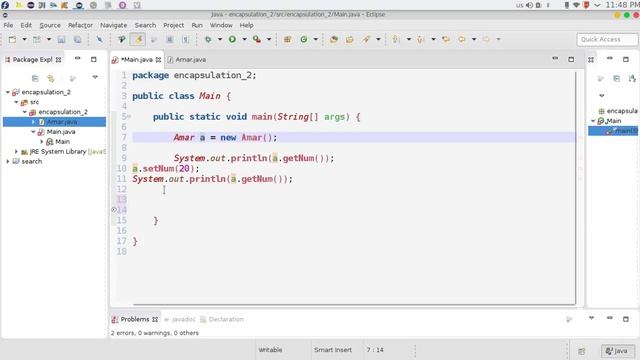
Task: Open the Run button dropdown arrow
Action: pos(244,40)
